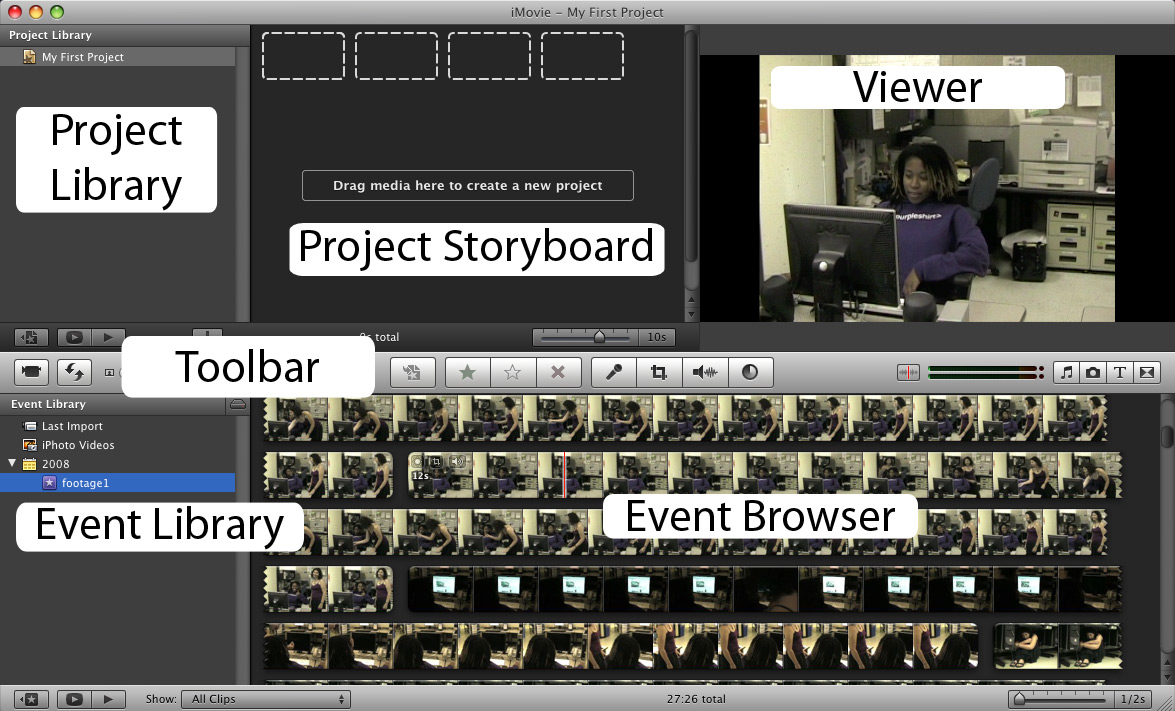Unmark footage using the outlined star
The width and height of the screenshot is (1175, 711).
click(x=513, y=372)
